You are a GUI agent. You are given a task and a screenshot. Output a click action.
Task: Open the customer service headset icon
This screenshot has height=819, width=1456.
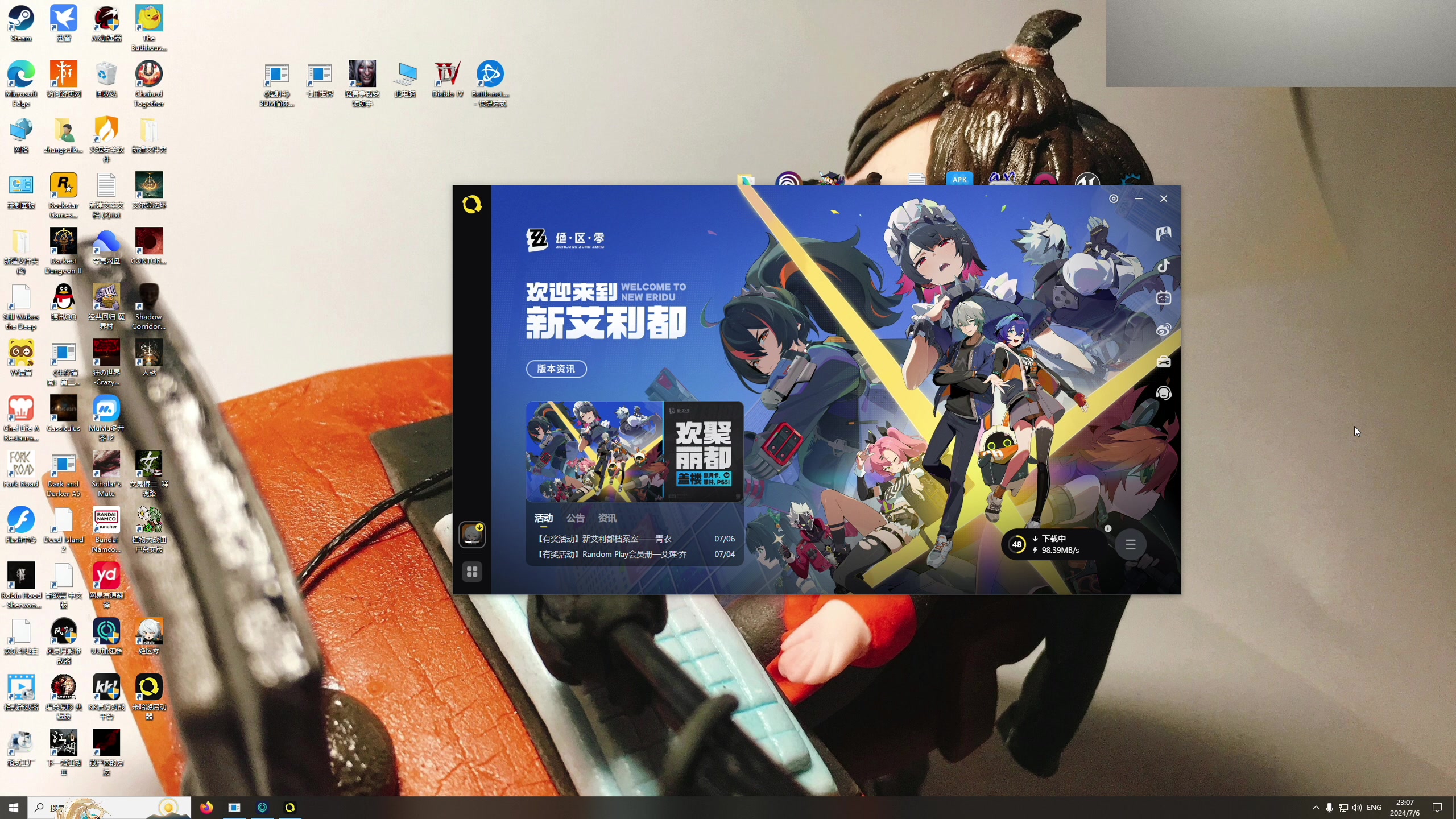tap(1163, 393)
